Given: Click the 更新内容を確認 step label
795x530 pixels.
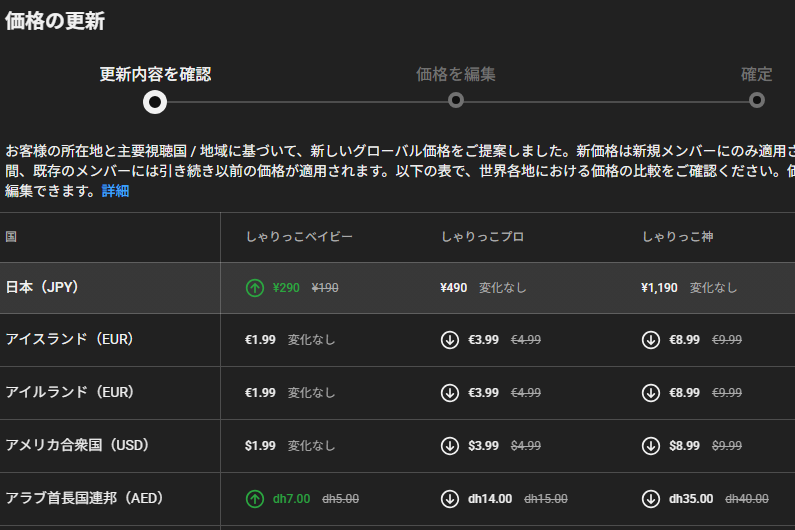Looking at the screenshot, I should (155, 75).
